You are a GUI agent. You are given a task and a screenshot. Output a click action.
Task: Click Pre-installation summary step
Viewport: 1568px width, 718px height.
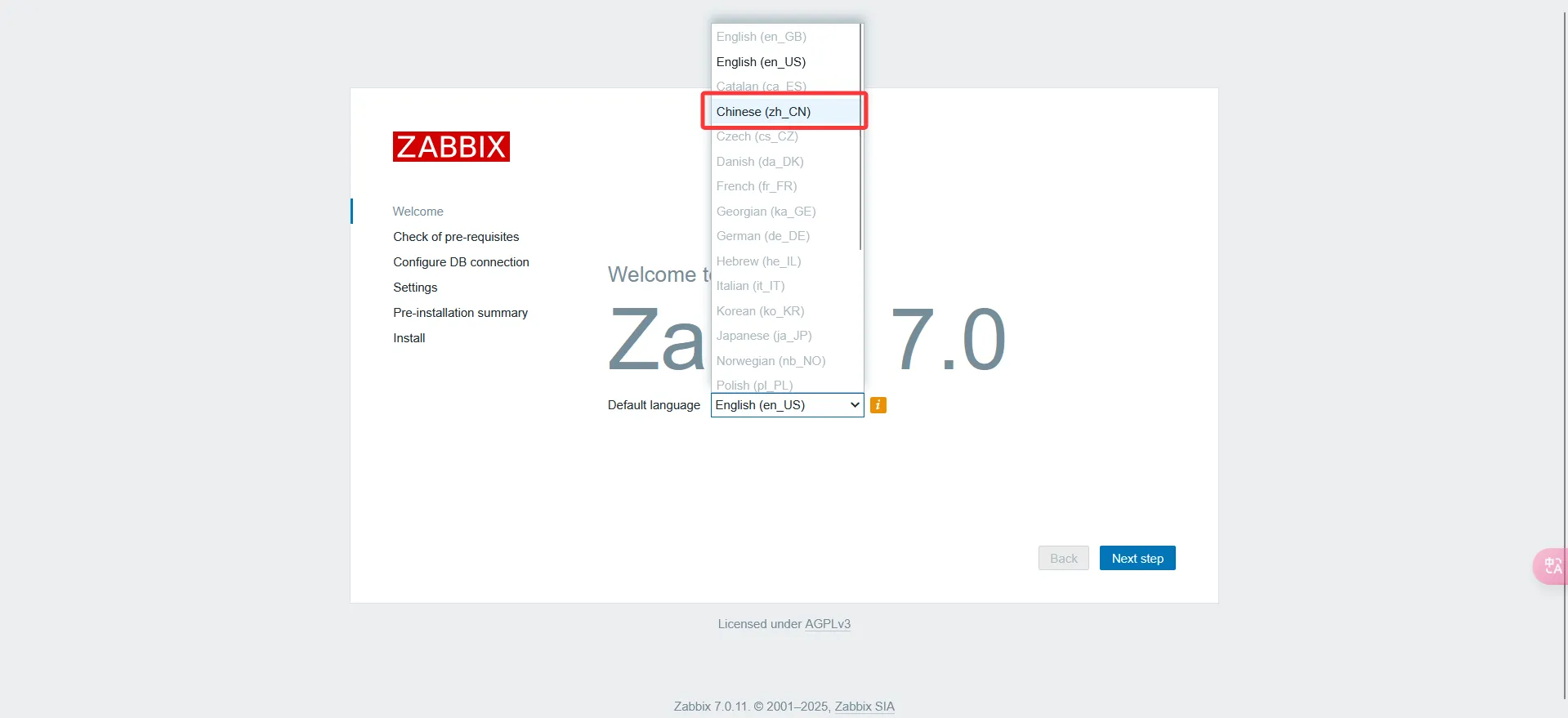460,313
